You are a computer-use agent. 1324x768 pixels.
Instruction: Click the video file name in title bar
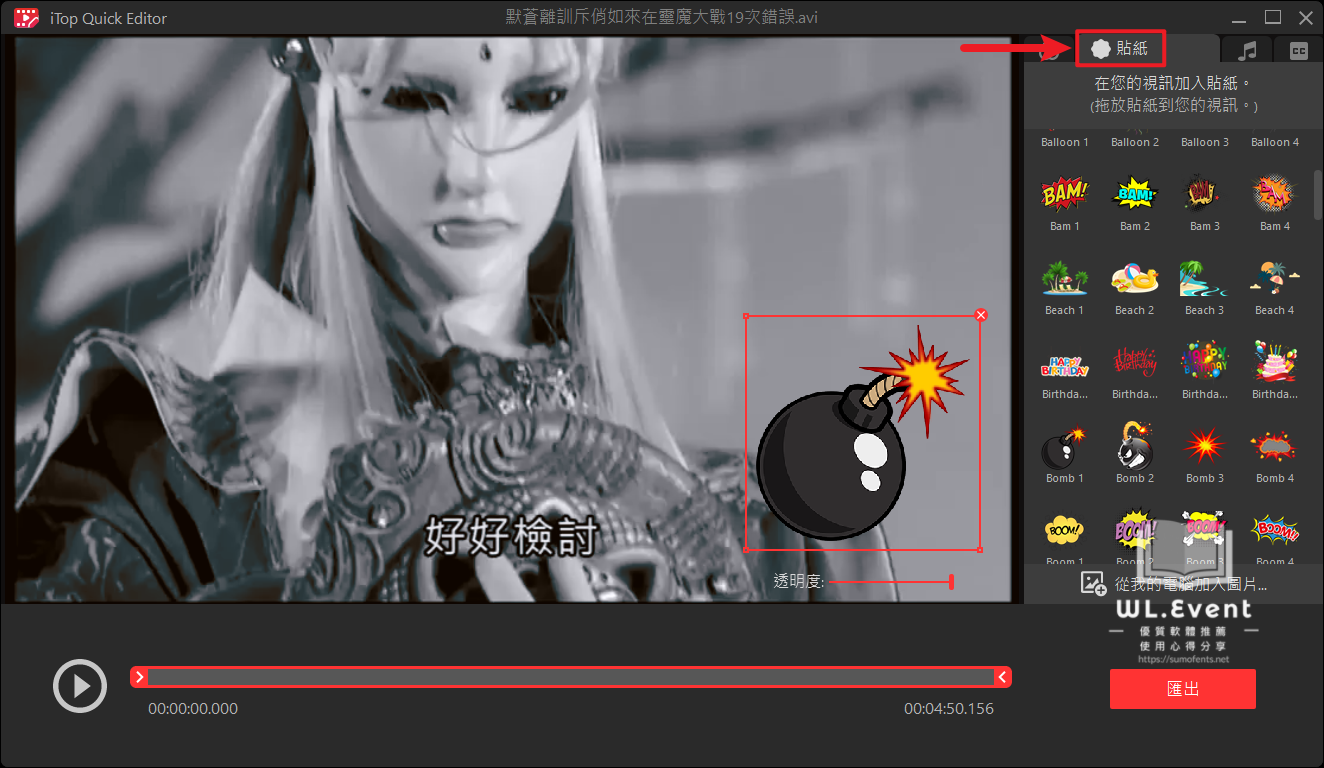[659, 18]
